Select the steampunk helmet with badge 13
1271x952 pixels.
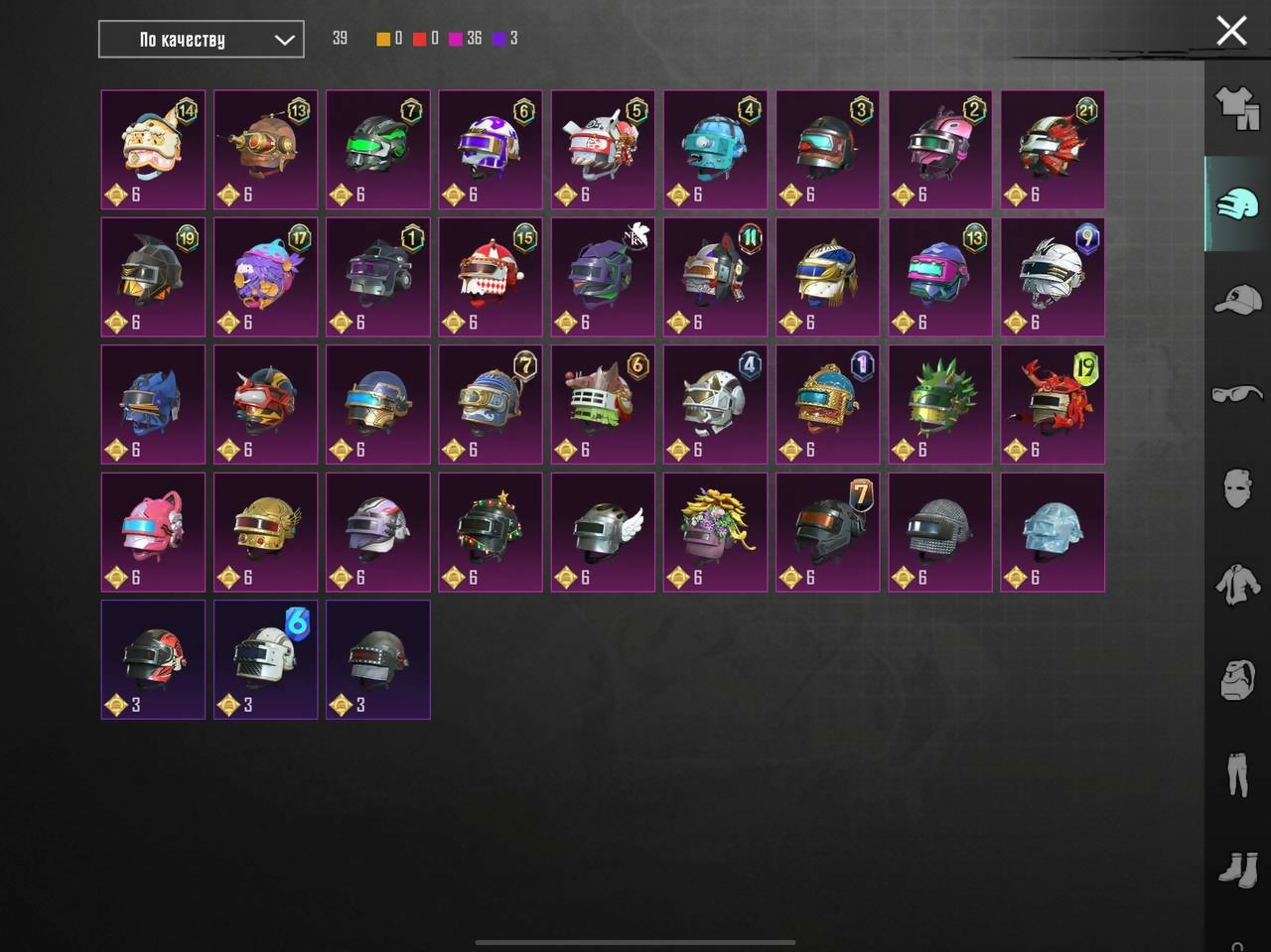(265, 150)
